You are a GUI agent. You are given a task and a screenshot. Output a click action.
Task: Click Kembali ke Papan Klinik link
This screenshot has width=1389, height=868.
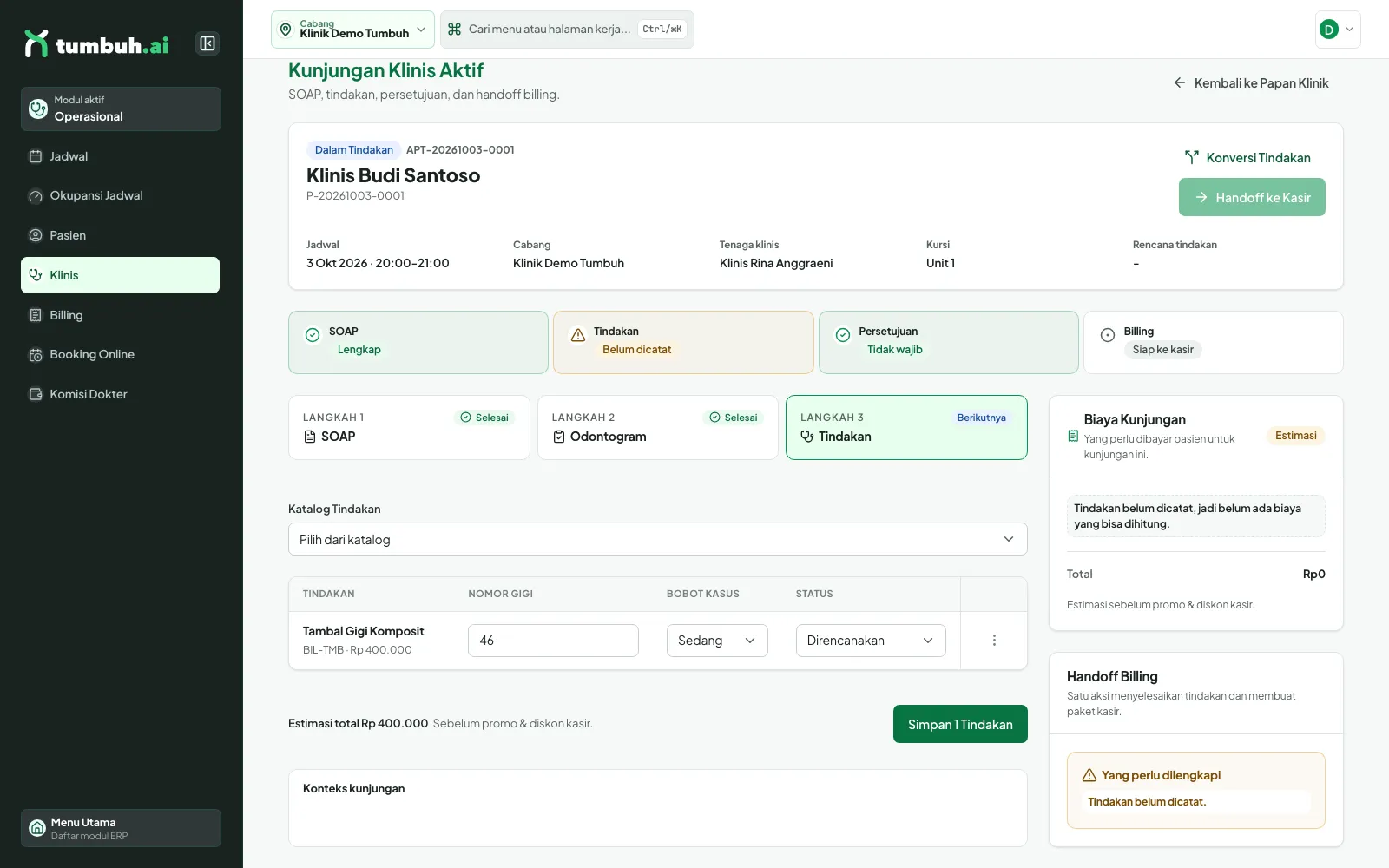pyautogui.click(x=1251, y=83)
